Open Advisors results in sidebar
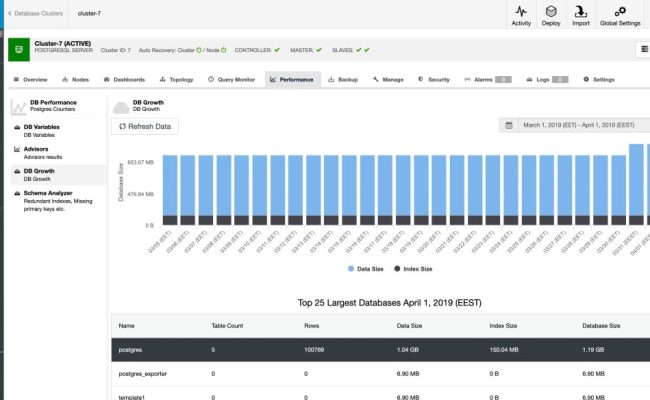The image size is (650, 400). pos(57,153)
